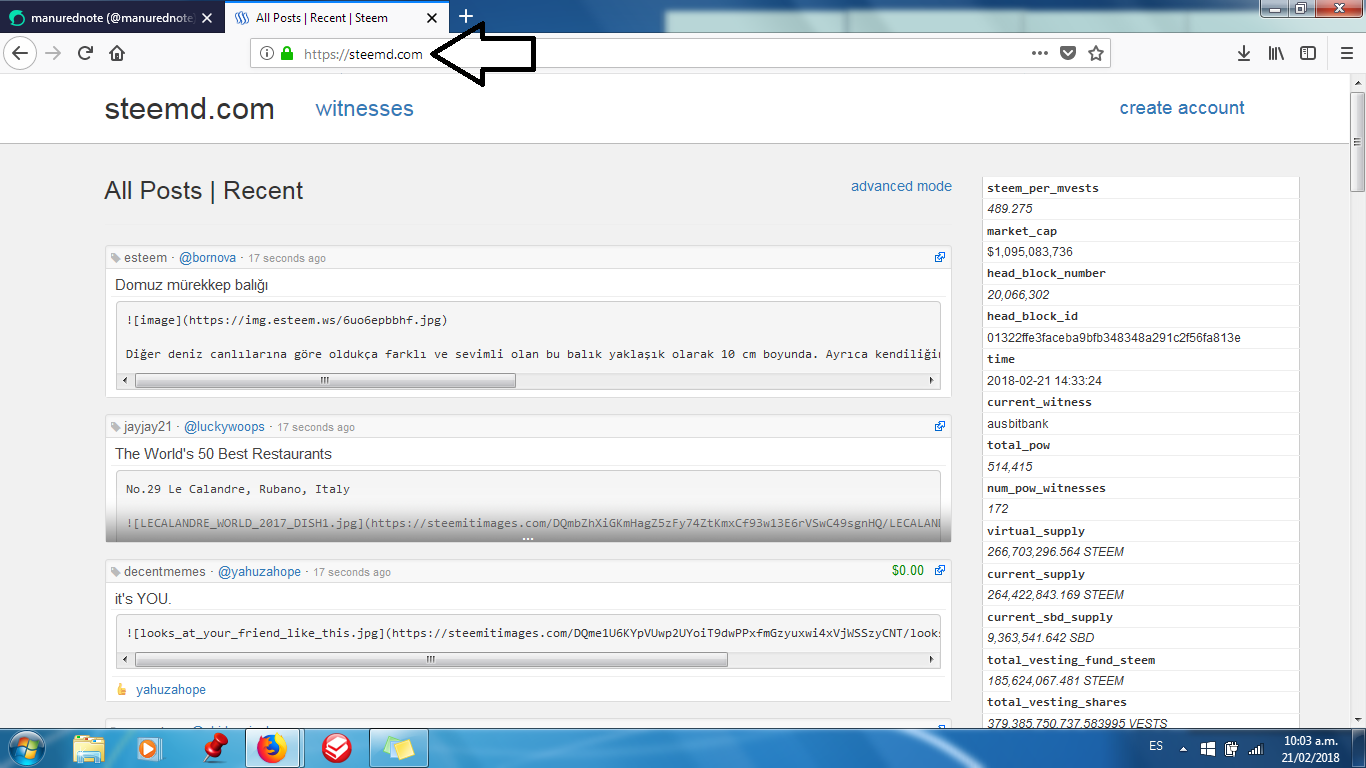Viewport: 1366px width, 768px height.
Task: Open the browser home page icon
Action: point(117,54)
